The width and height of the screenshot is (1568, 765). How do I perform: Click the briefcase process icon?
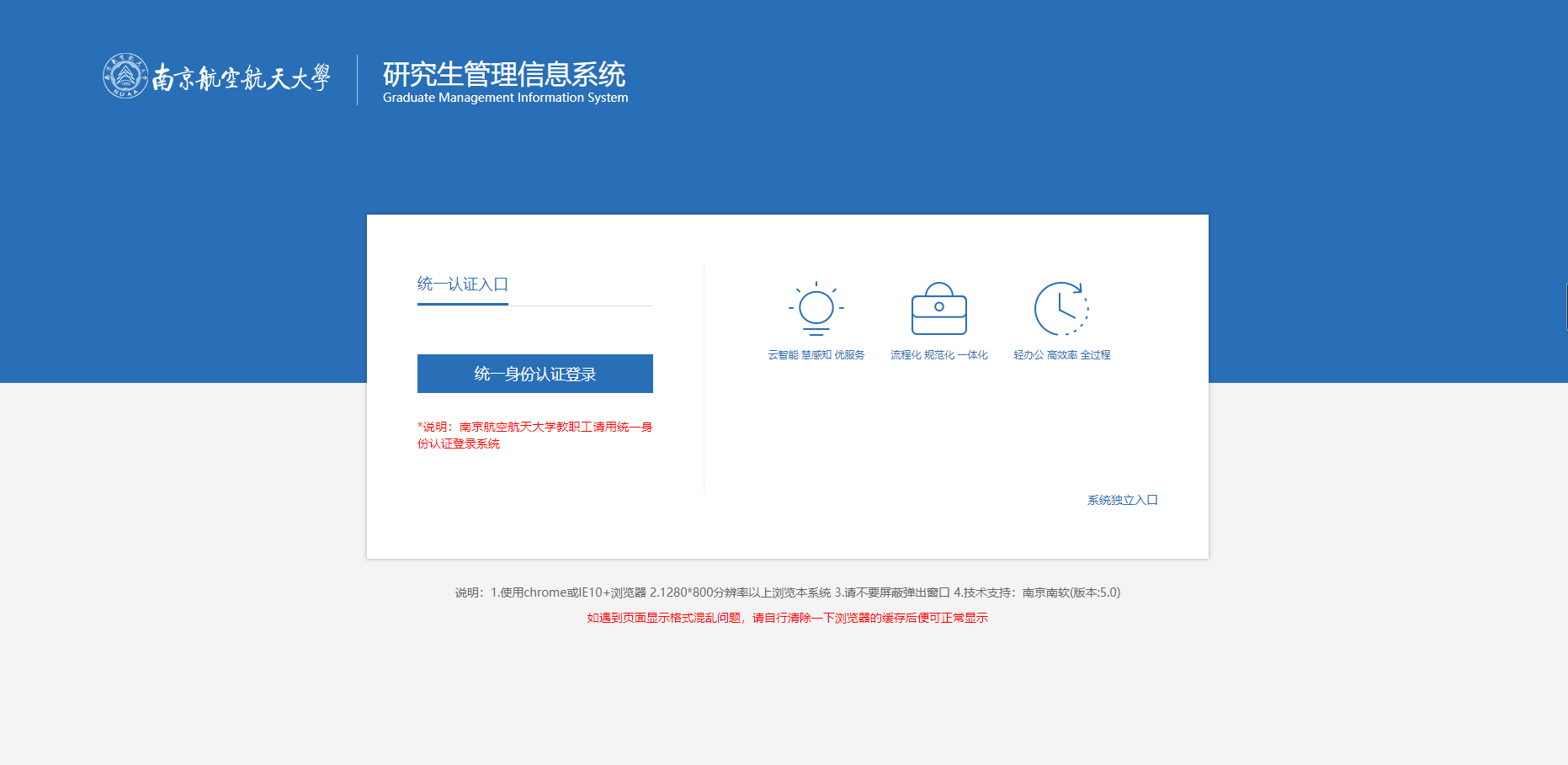coord(938,309)
